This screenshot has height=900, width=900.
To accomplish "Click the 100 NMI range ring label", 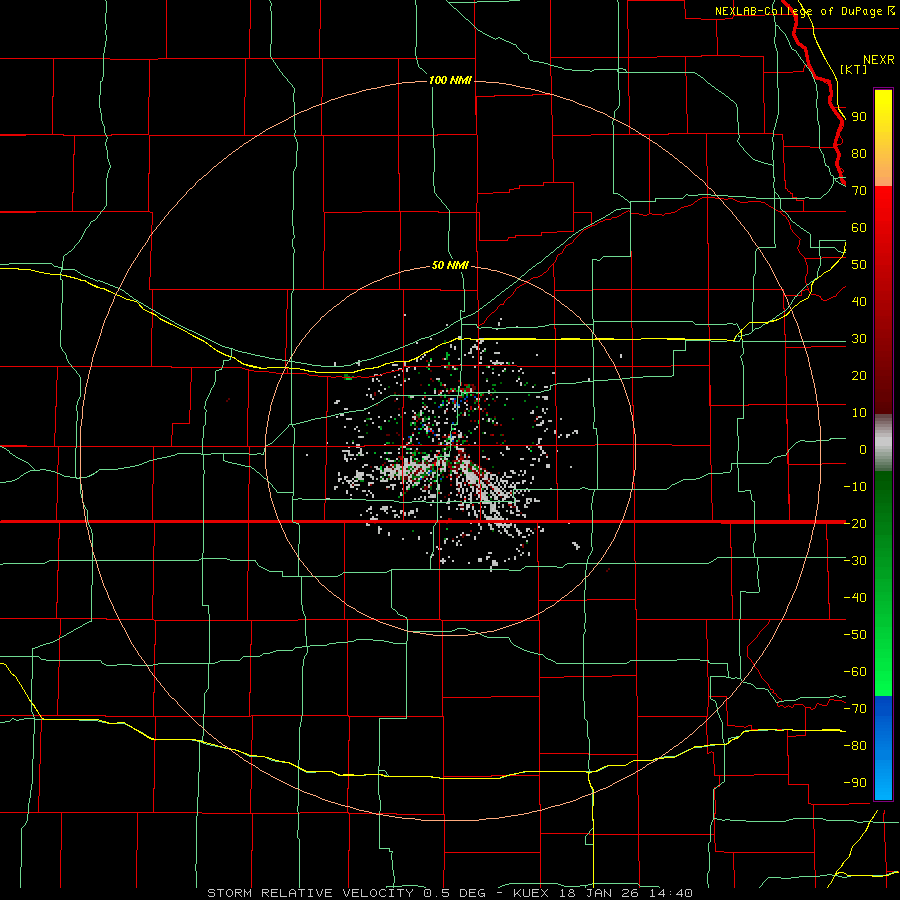I will tap(450, 80).
